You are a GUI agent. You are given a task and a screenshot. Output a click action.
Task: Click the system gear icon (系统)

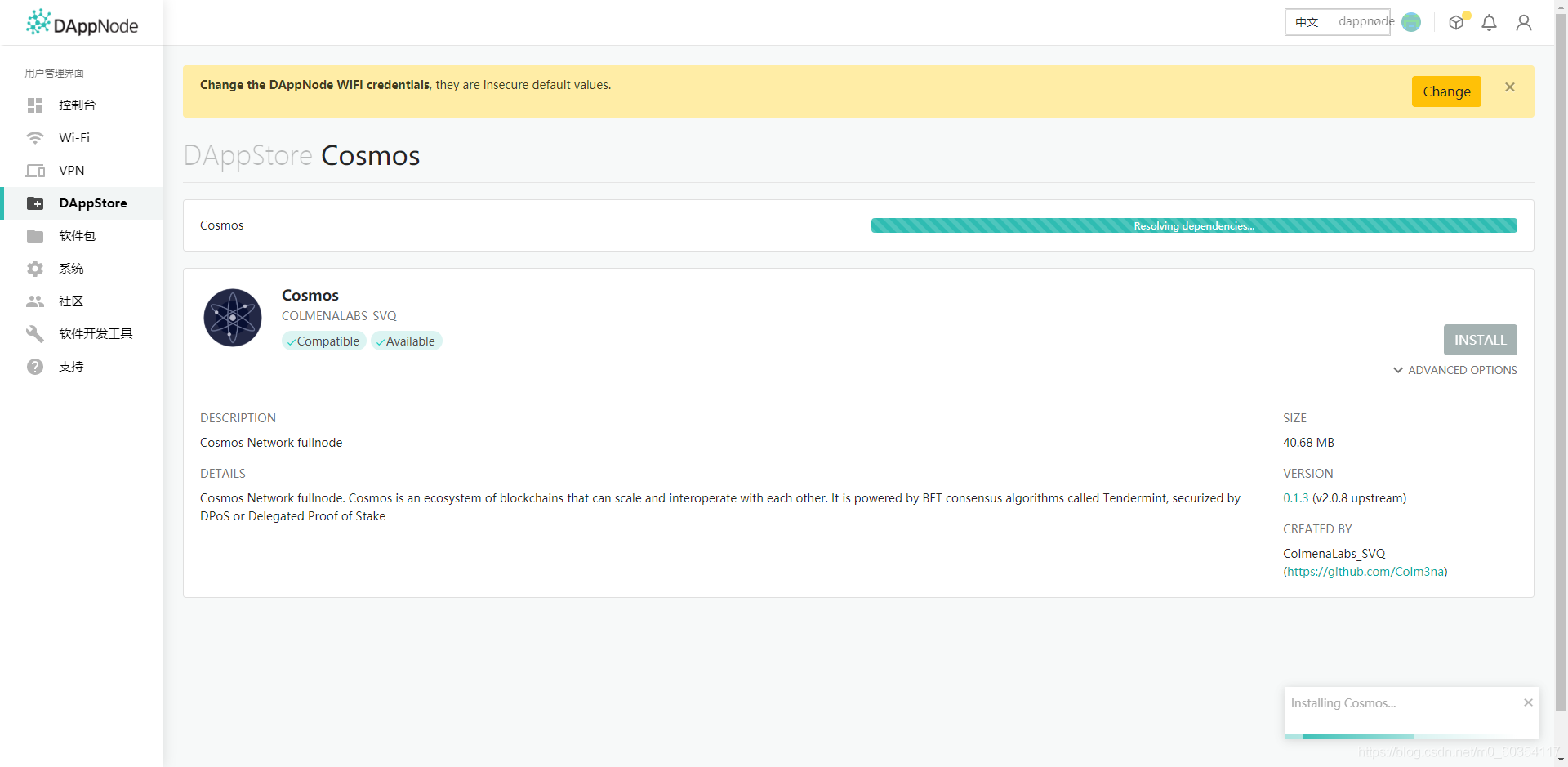click(35, 269)
